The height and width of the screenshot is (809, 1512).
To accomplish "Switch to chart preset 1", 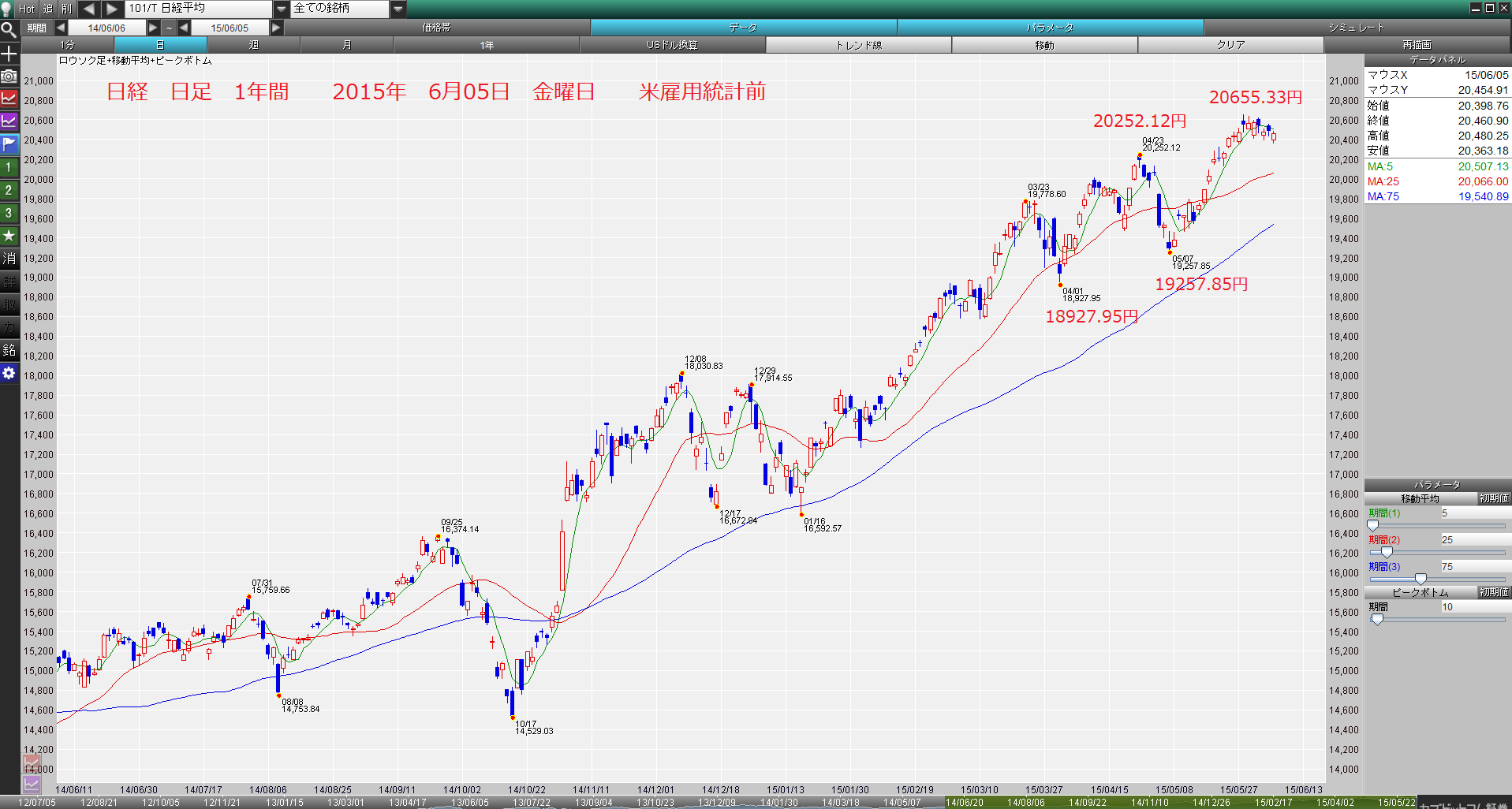I will click(9, 167).
